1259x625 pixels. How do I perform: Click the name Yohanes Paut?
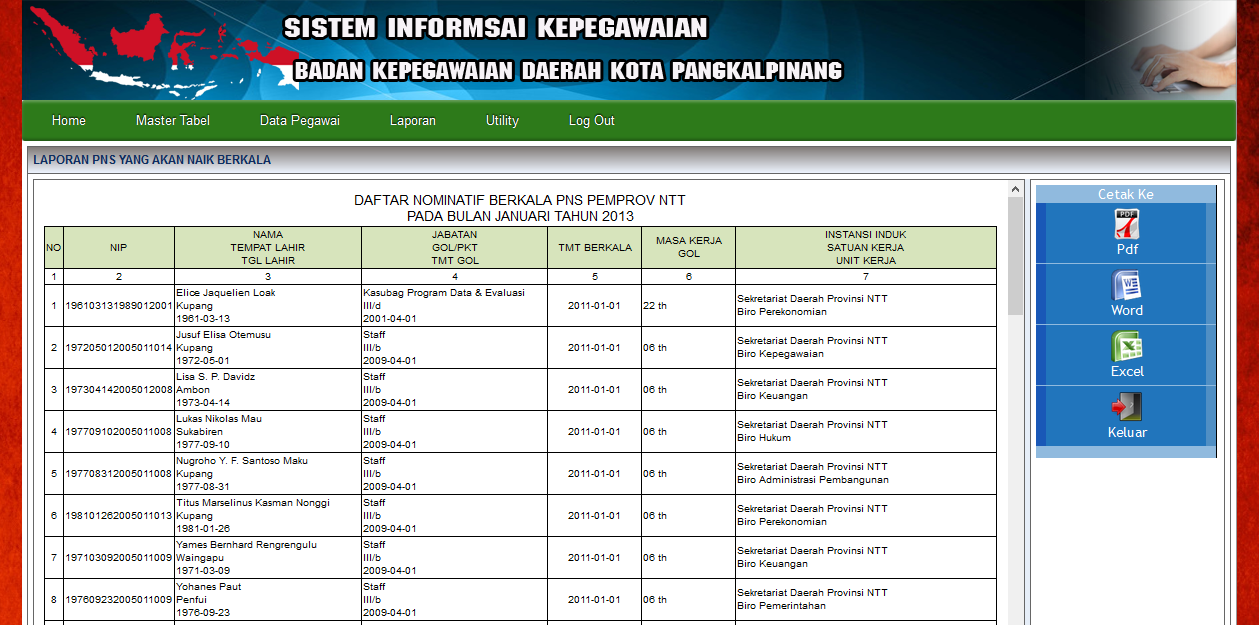[x=209, y=587]
